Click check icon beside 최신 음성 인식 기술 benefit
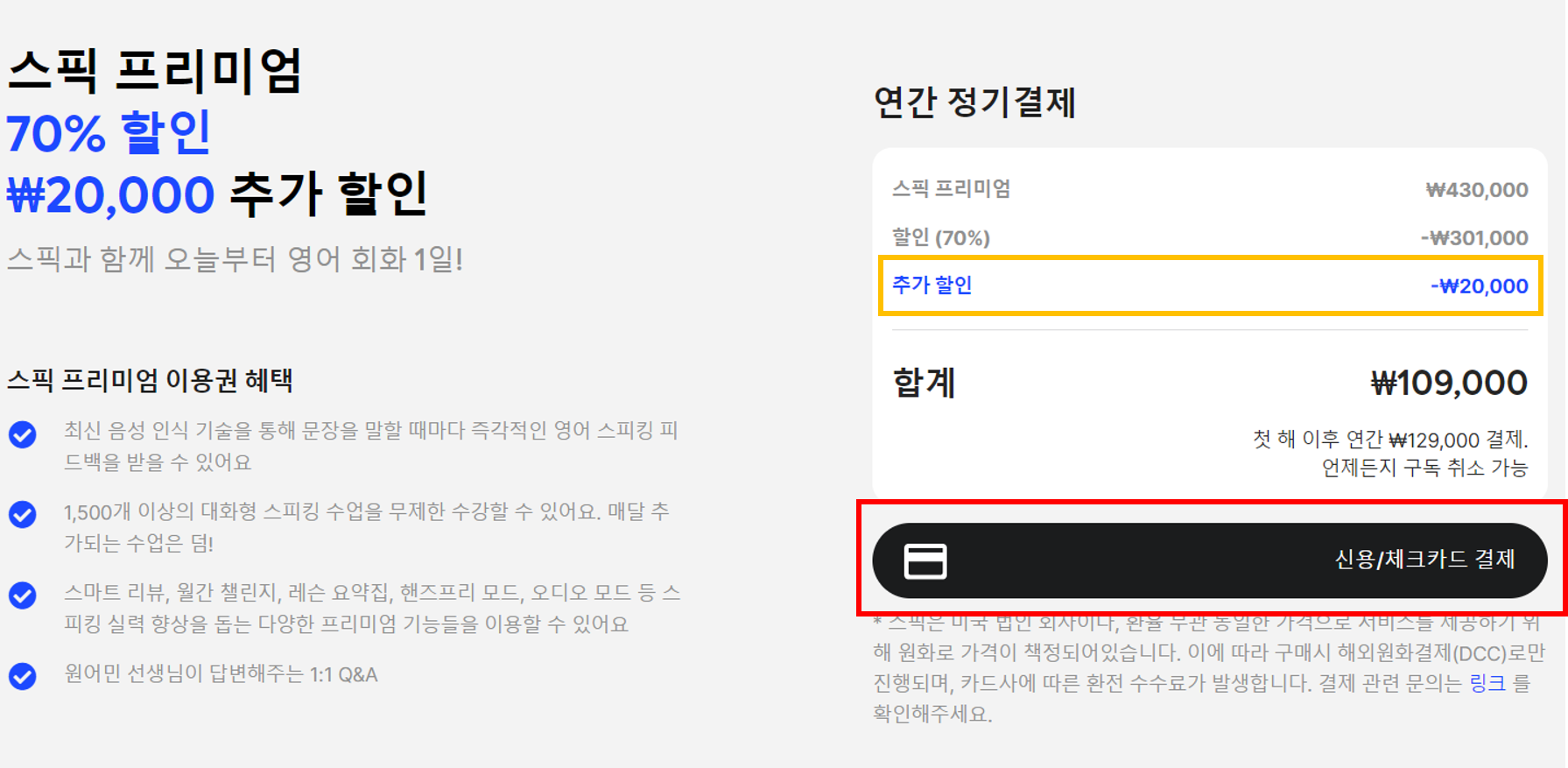This screenshot has height=768, width=1568. [23, 434]
